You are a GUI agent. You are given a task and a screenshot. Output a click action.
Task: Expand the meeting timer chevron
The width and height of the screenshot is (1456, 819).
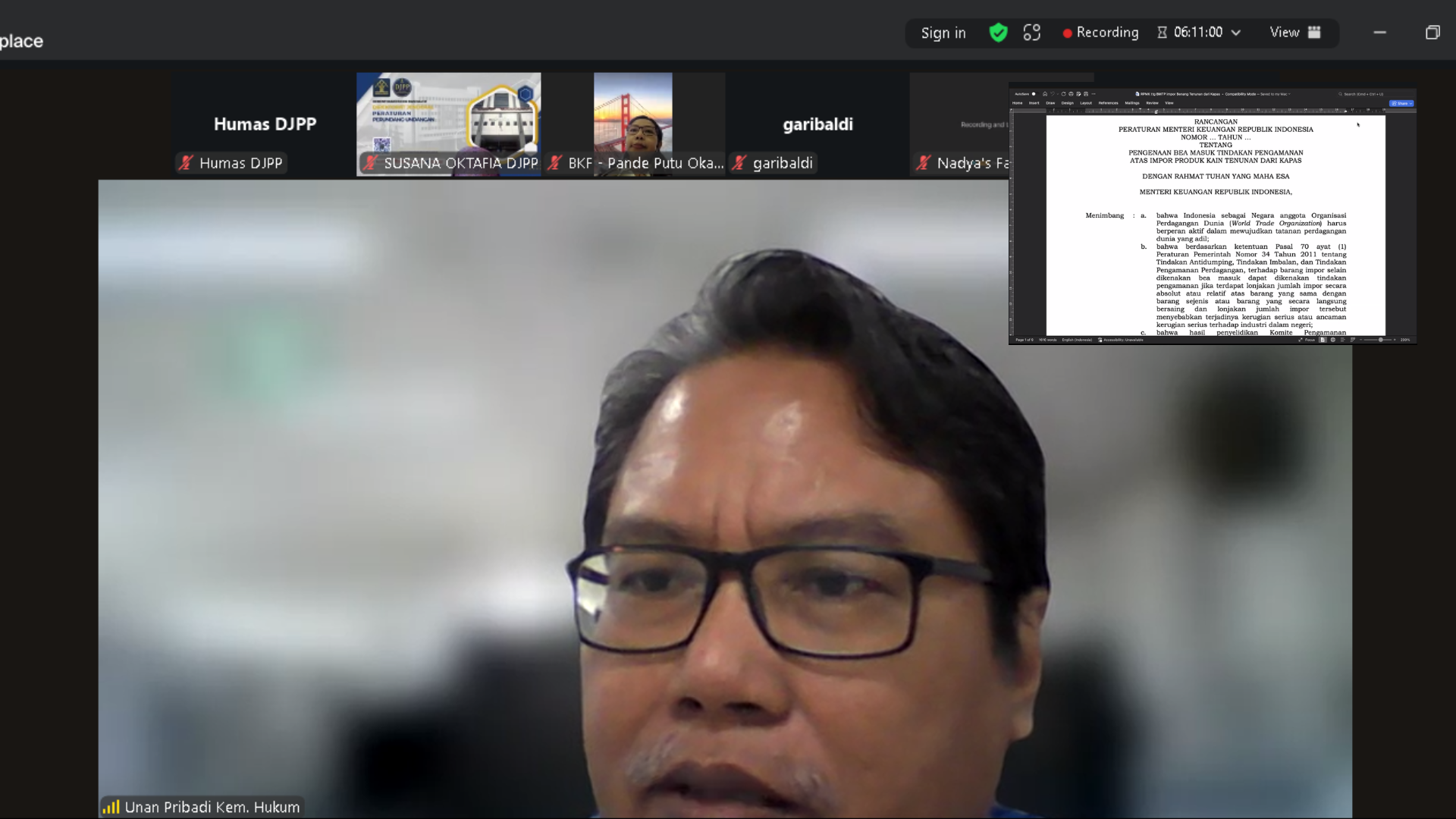pos(1236,33)
